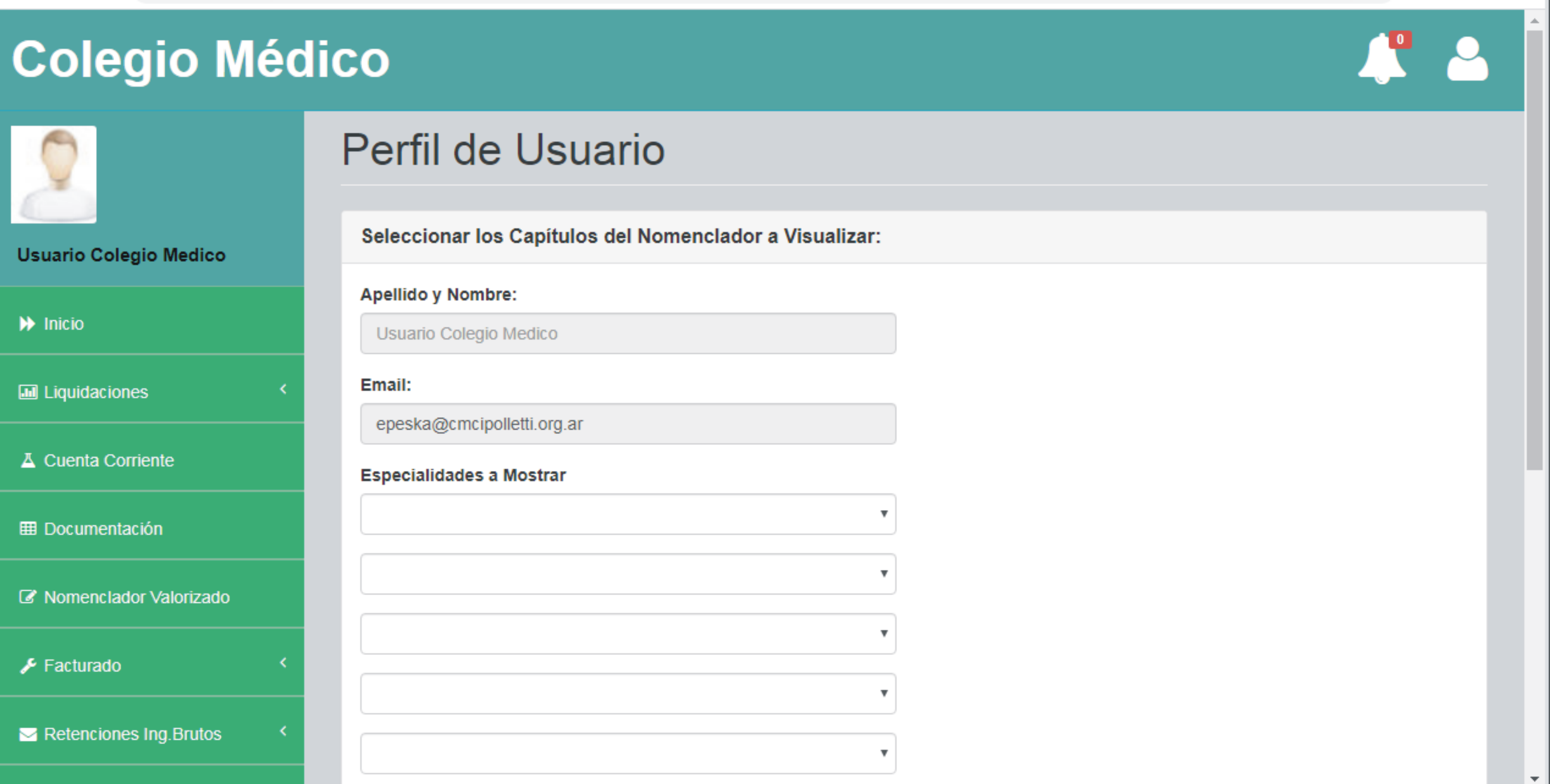Open the second Especialidades dropdown

tap(628, 573)
